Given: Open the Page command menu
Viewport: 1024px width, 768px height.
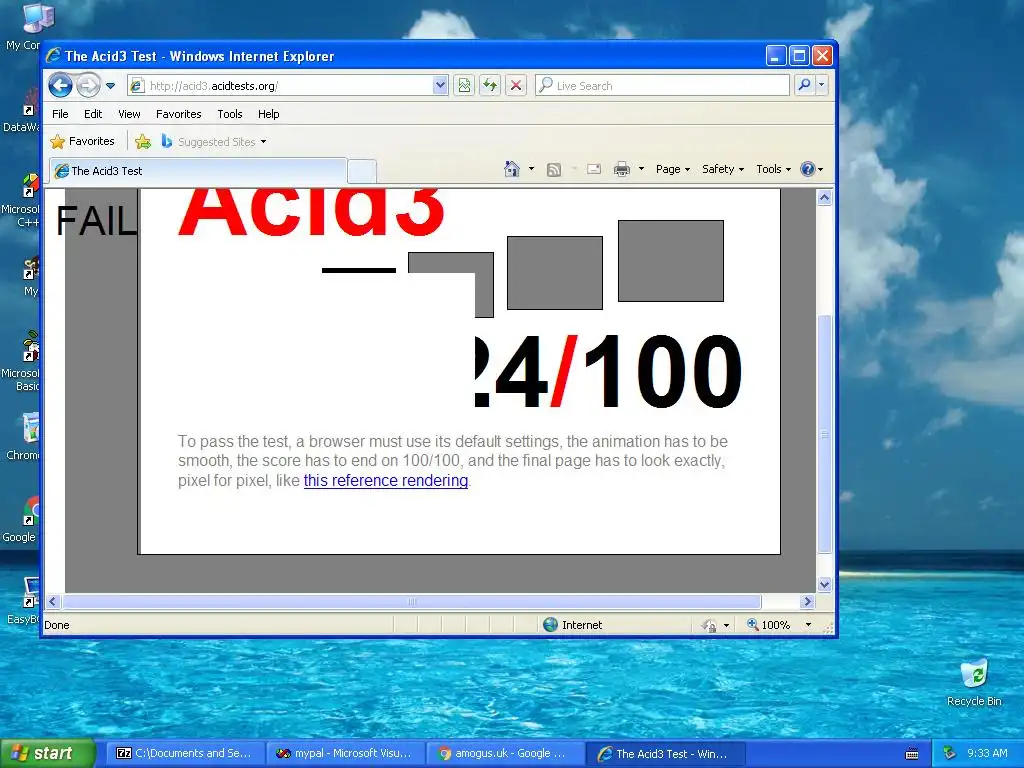Looking at the screenshot, I should [x=673, y=169].
